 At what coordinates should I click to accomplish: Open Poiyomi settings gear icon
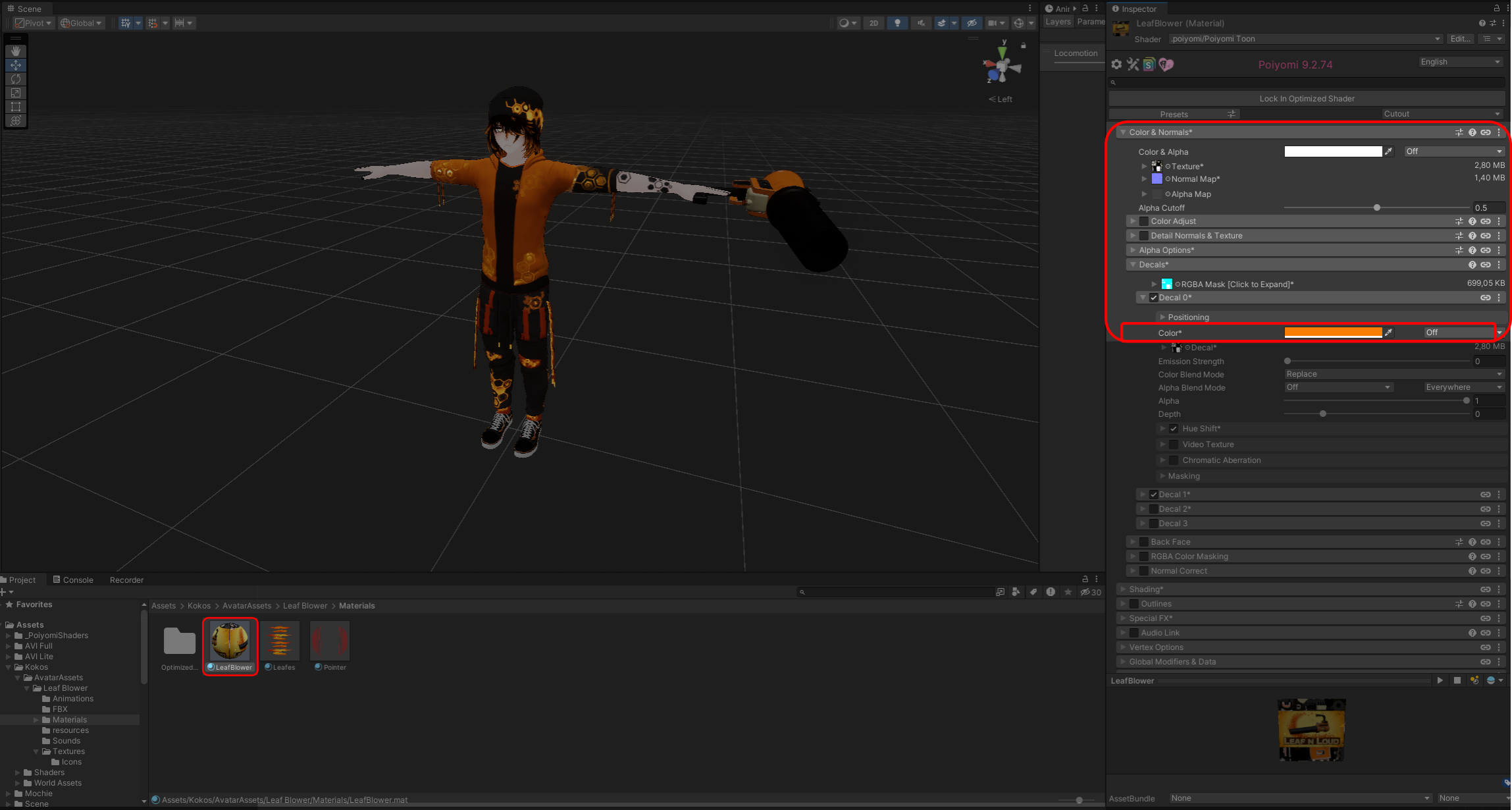pyautogui.click(x=1116, y=65)
